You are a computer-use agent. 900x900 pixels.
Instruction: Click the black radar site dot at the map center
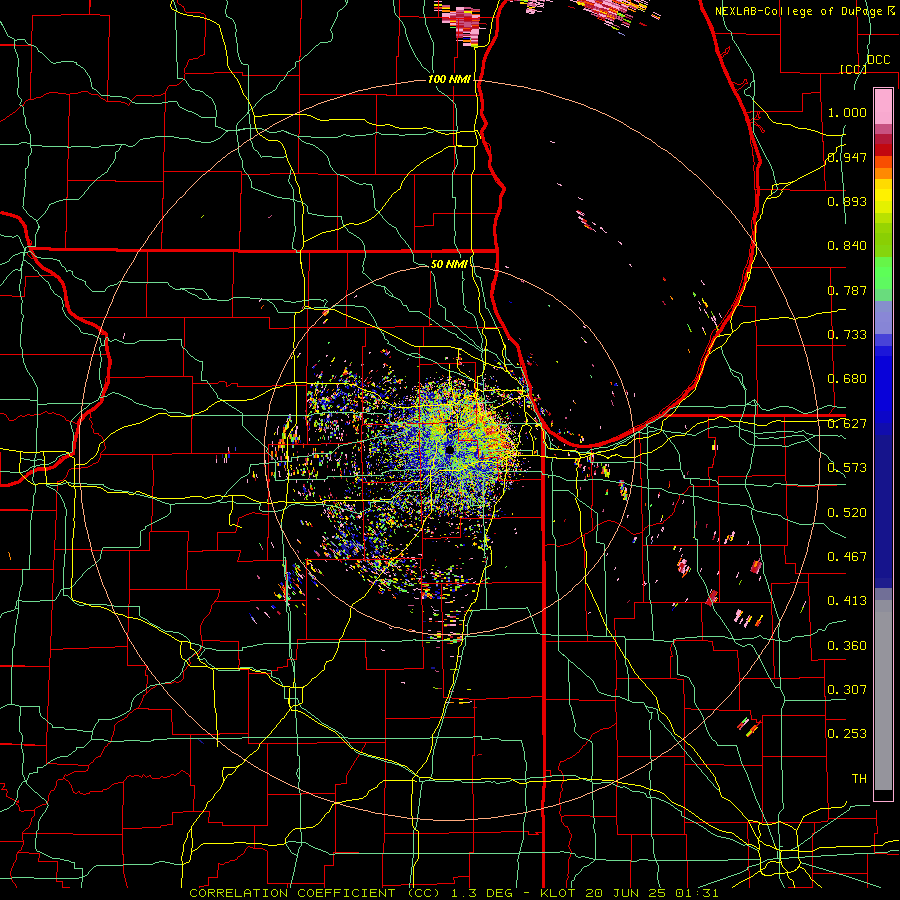(449, 450)
